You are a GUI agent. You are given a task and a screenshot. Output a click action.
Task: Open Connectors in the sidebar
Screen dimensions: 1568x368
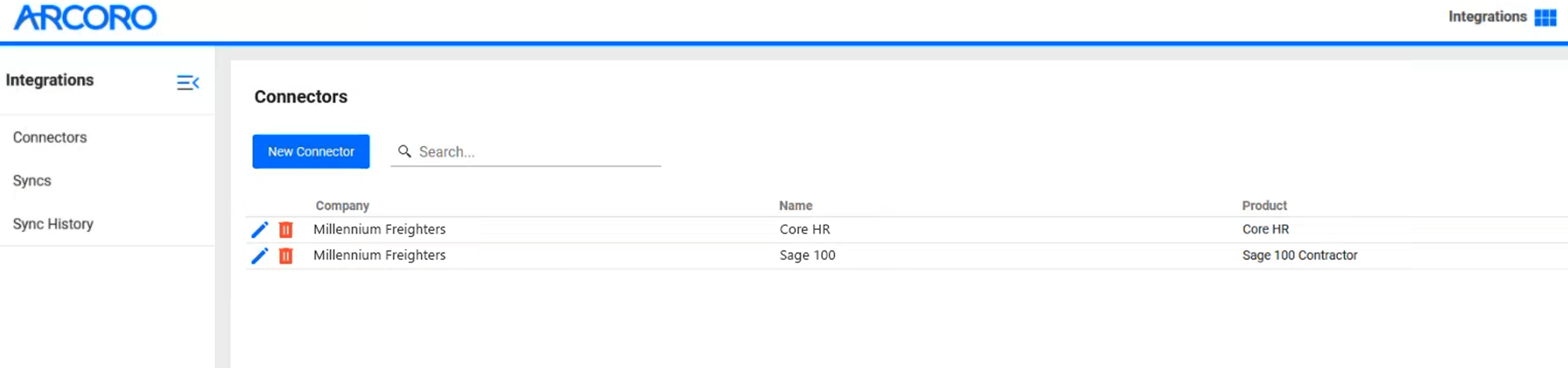(50, 137)
